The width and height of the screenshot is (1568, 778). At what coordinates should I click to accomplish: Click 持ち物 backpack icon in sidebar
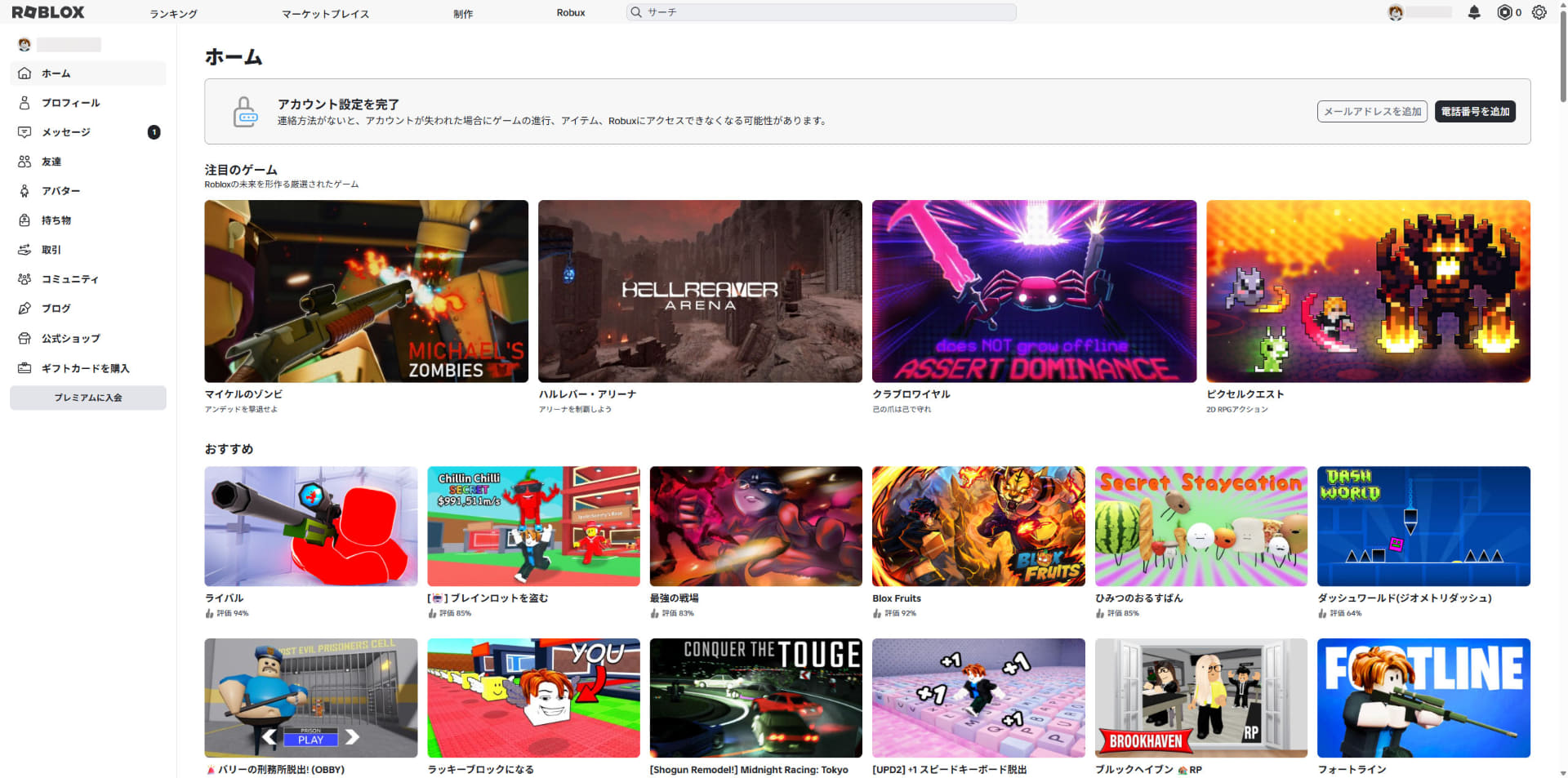click(24, 220)
